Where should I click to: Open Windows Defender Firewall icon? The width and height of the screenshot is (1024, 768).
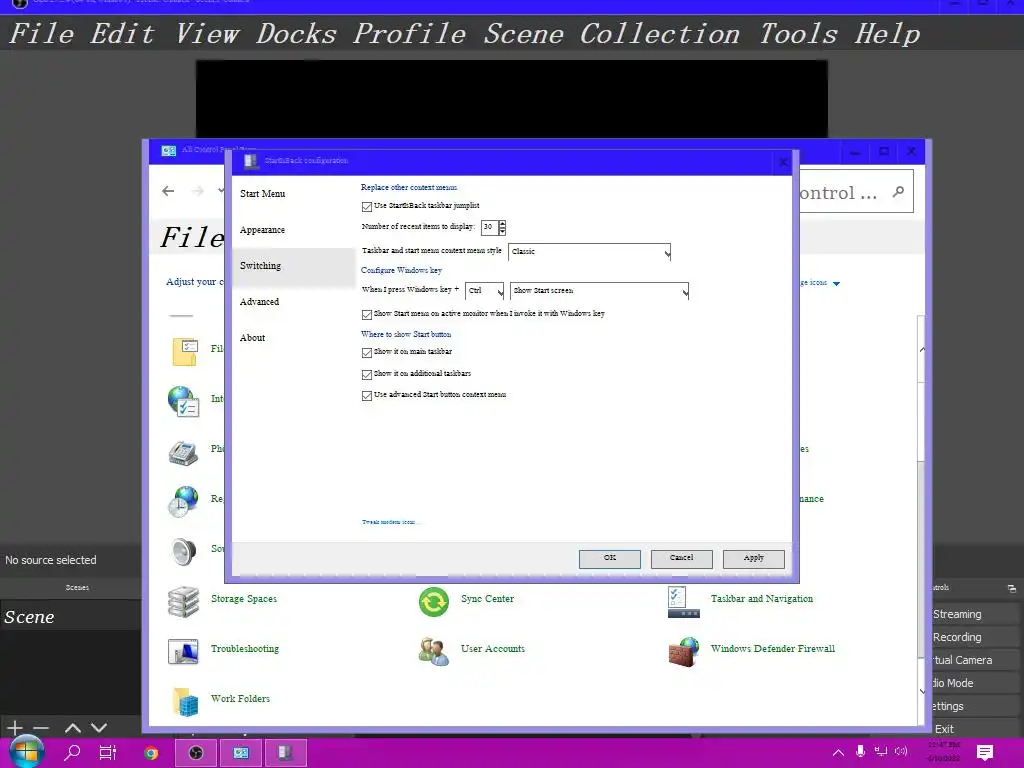click(x=684, y=652)
